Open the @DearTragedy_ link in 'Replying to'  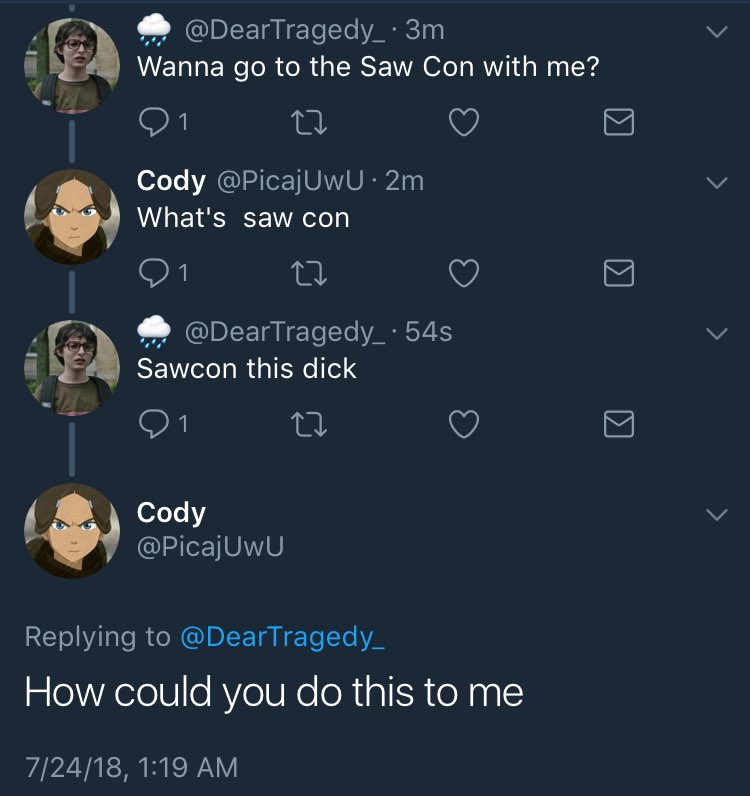click(x=283, y=637)
